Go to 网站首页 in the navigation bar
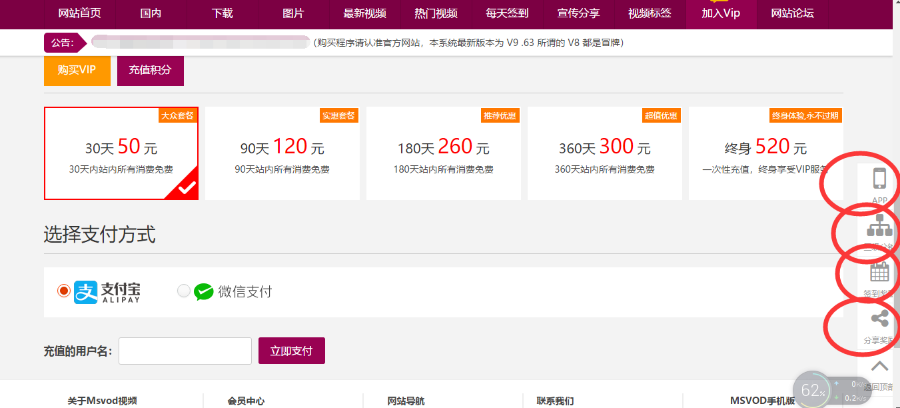 coord(79,14)
